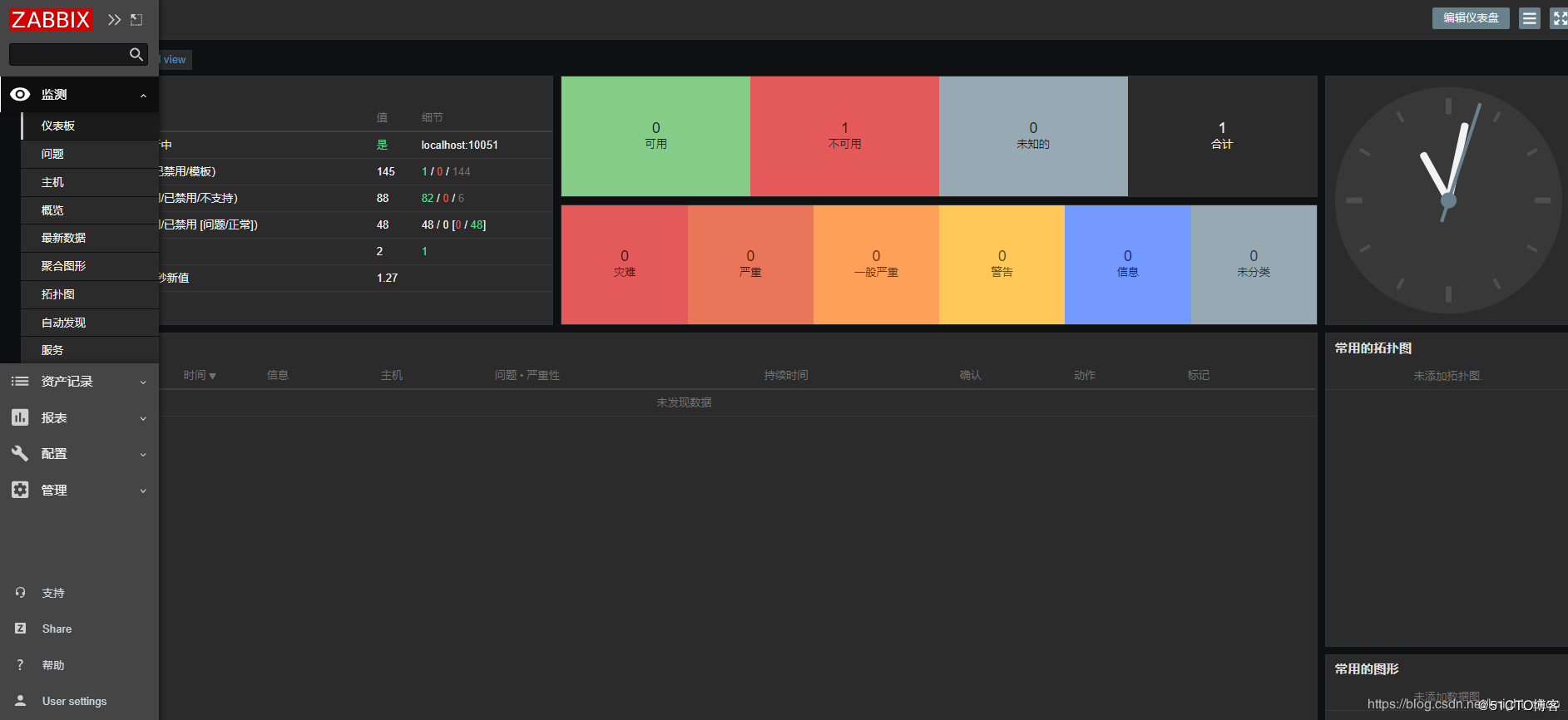The height and width of the screenshot is (720, 1568).
Task: Open 问题 under monitoring menu
Action: pyautogui.click(x=52, y=154)
